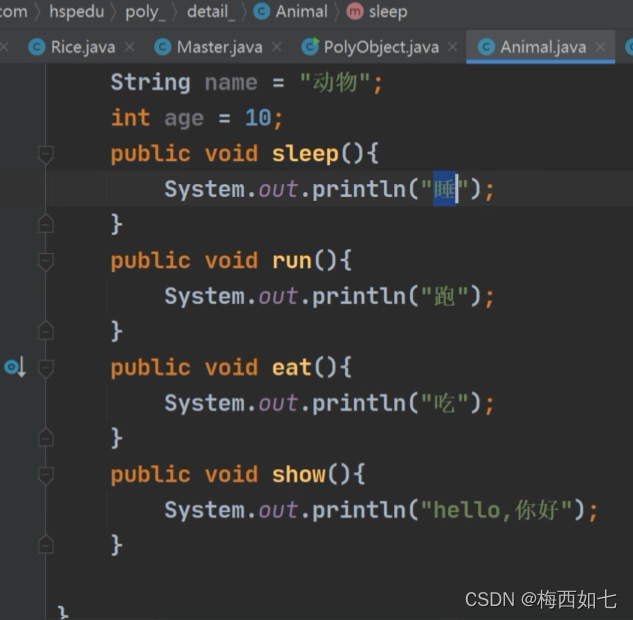
Task: Open poly_ in the breadcrumb path
Action: pos(145,12)
